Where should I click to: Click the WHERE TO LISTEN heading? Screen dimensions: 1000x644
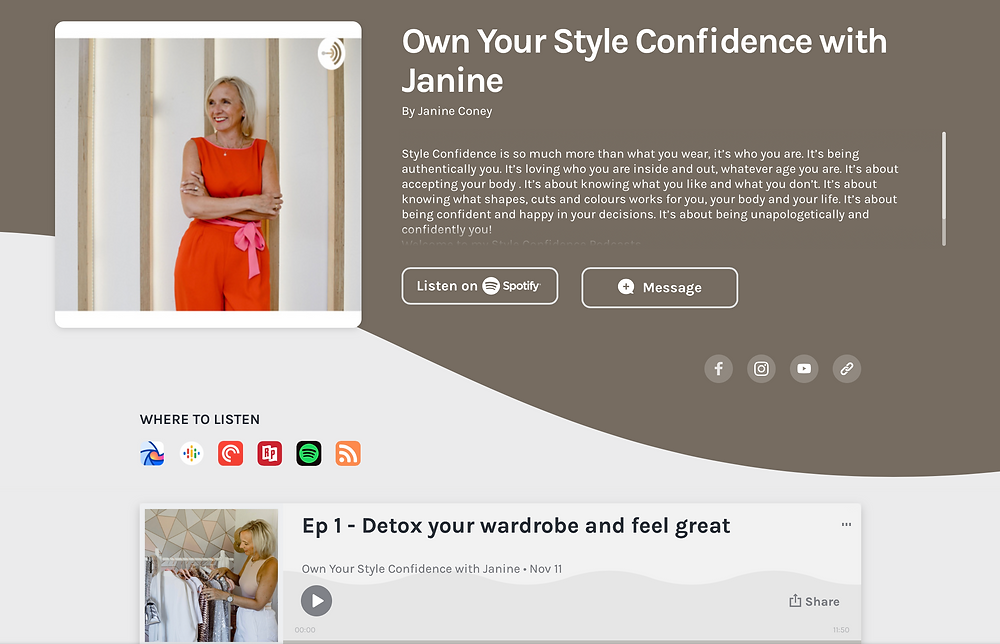200,420
